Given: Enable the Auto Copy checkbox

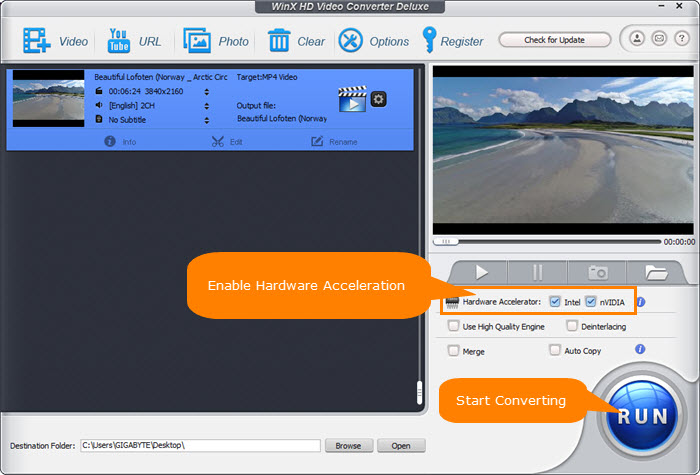Looking at the screenshot, I should tap(554, 350).
